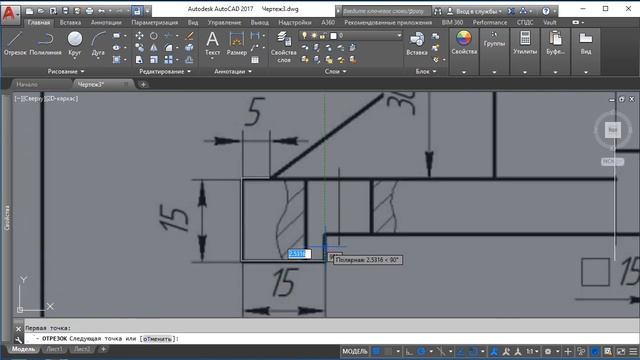Image resolution: width=640 pixels, height=360 pixels.
Task: Click the Scale tool icon
Action: pyautogui.click(x=153, y=60)
